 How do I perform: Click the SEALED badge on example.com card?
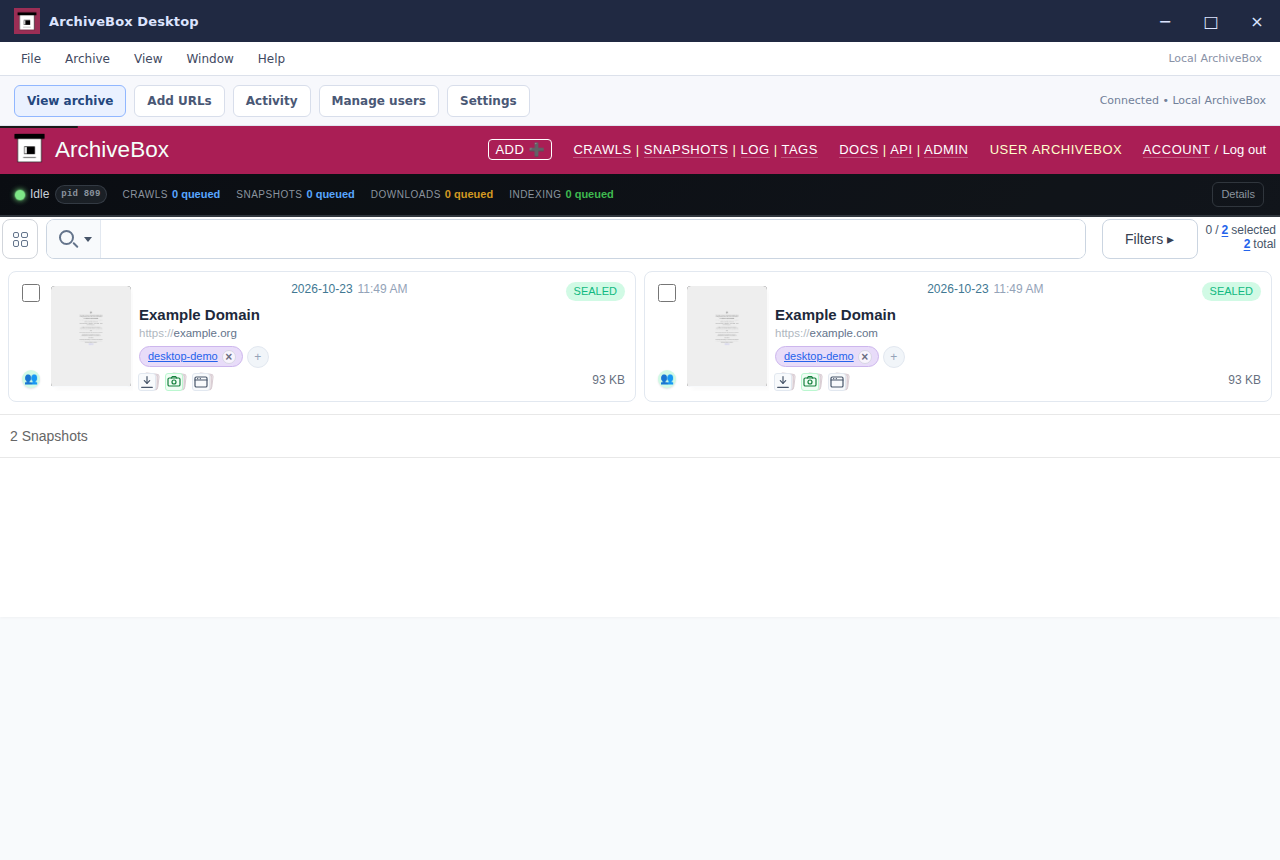(1231, 291)
